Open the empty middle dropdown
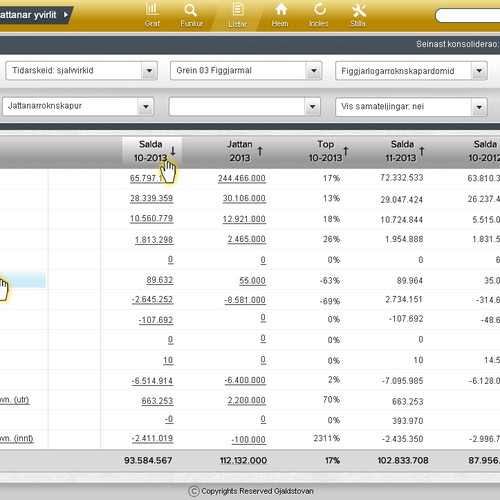Viewport: 500px width, 500px height. (245, 106)
